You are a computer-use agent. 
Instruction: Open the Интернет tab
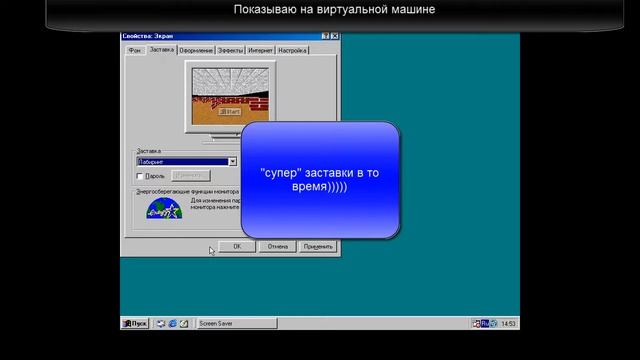[260, 50]
